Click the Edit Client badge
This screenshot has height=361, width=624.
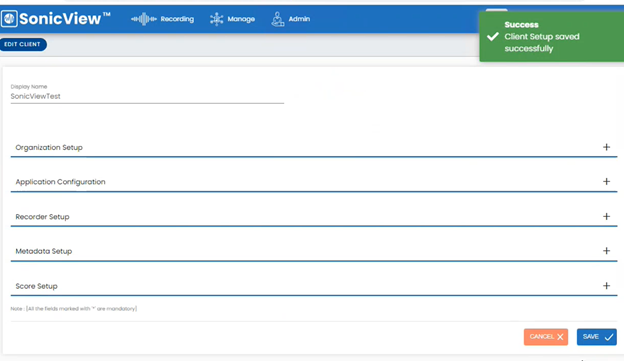click(23, 44)
